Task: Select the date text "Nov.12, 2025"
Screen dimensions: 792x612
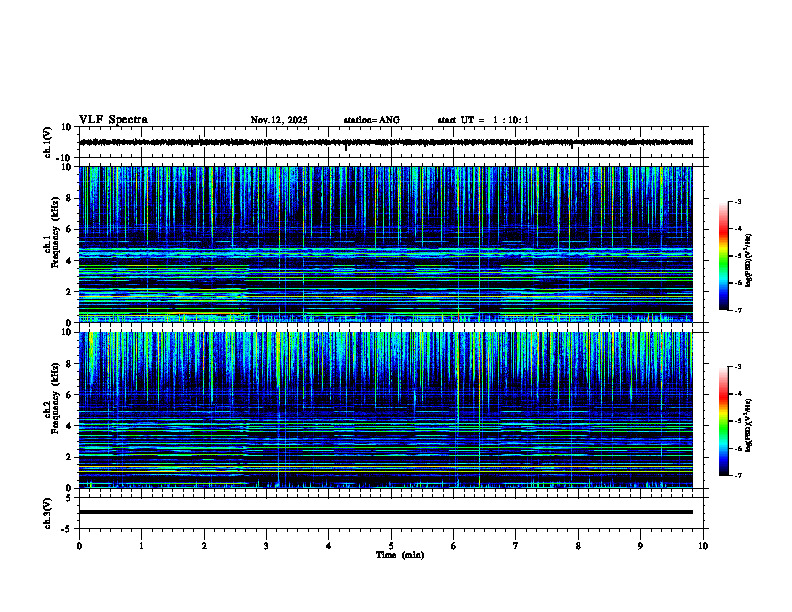Action: (x=279, y=120)
